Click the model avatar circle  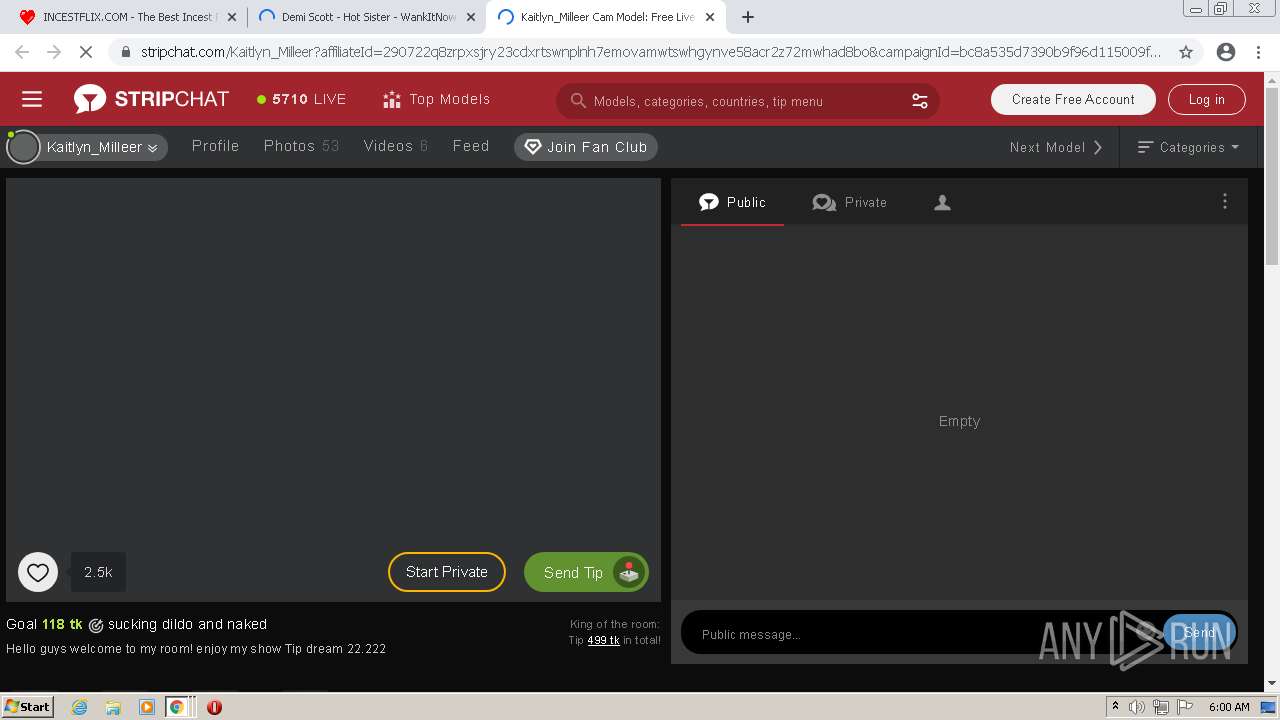(x=23, y=147)
